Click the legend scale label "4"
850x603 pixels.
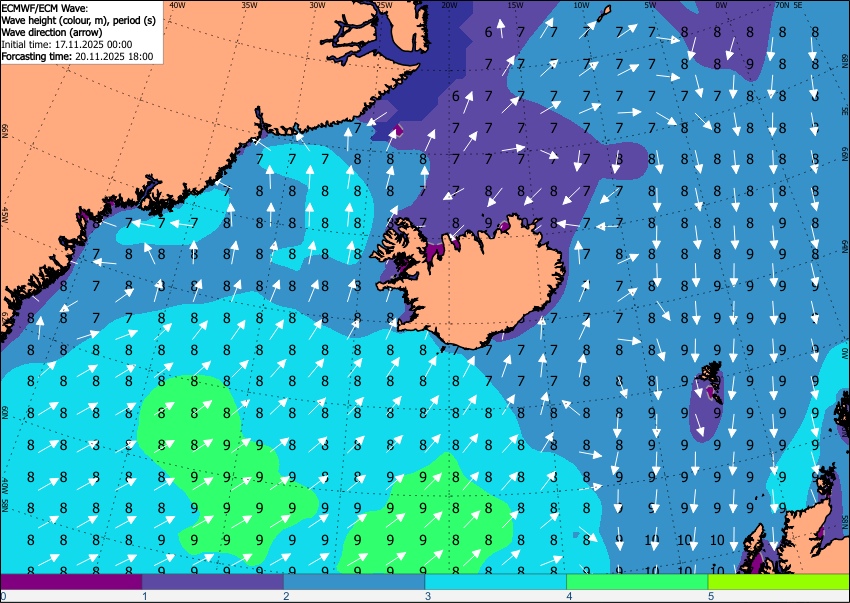569,596
